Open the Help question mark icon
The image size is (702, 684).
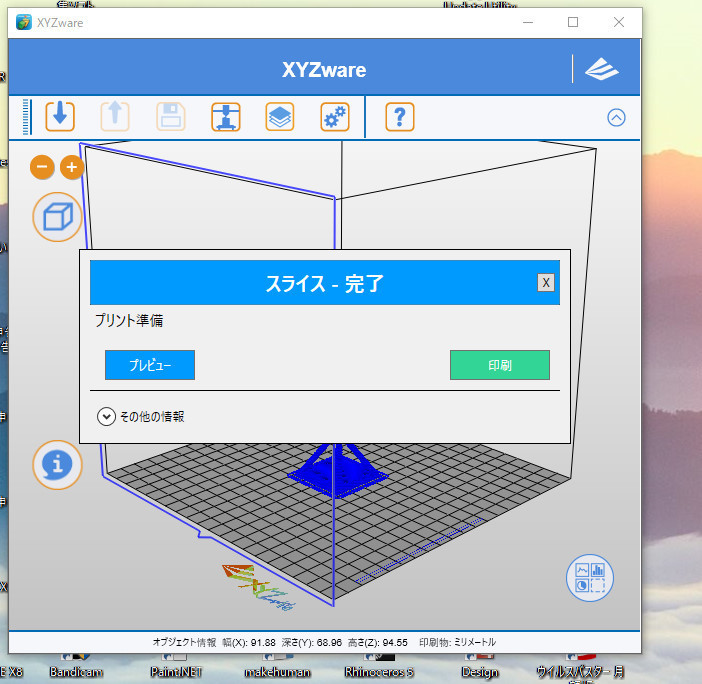[400, 116]
